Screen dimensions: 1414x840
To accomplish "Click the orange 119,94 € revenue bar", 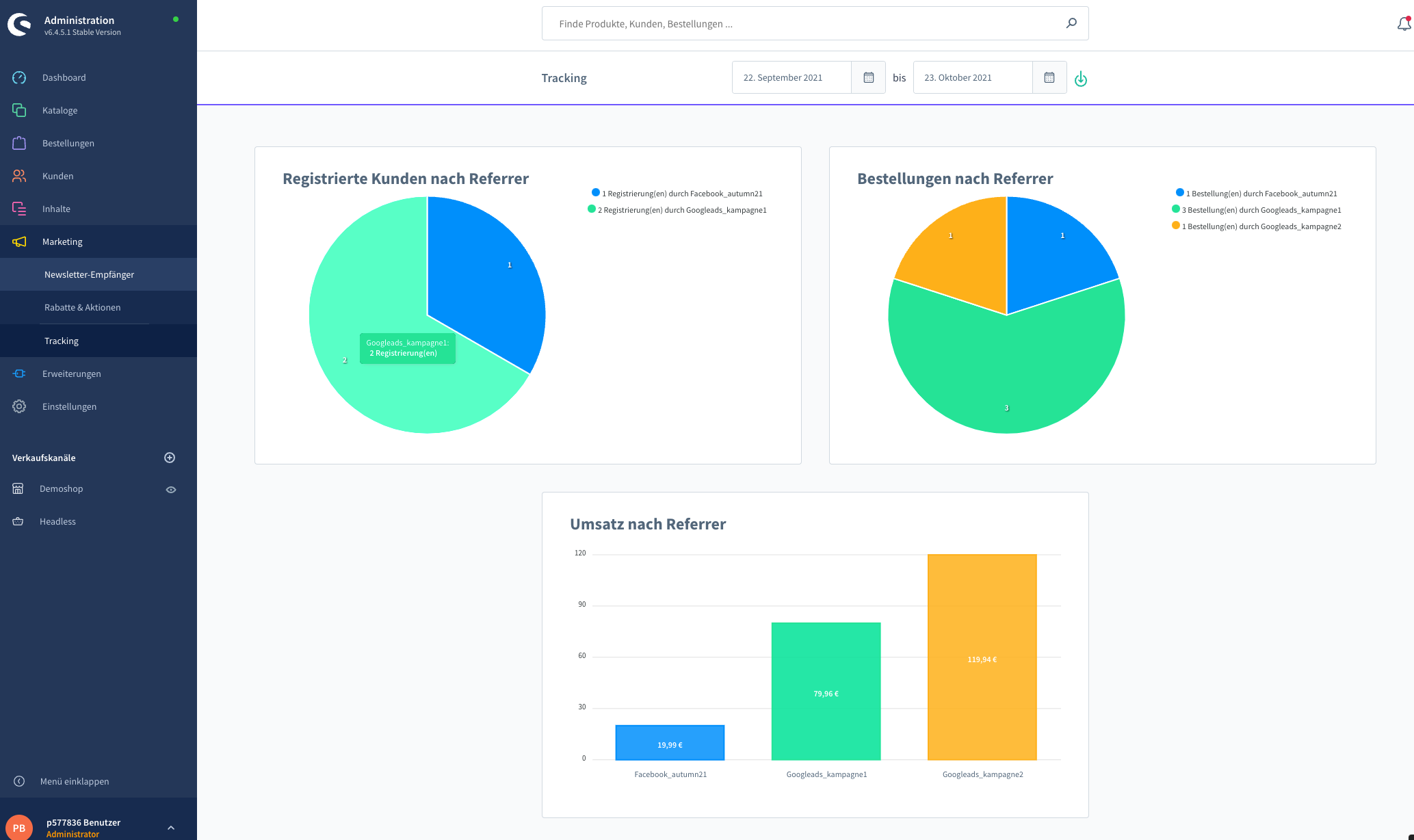I will click(x=982, y=657).
